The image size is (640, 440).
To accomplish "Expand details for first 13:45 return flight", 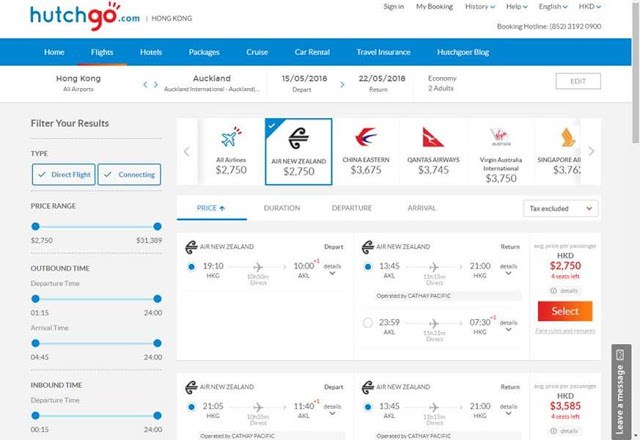I will click(509, 269).
